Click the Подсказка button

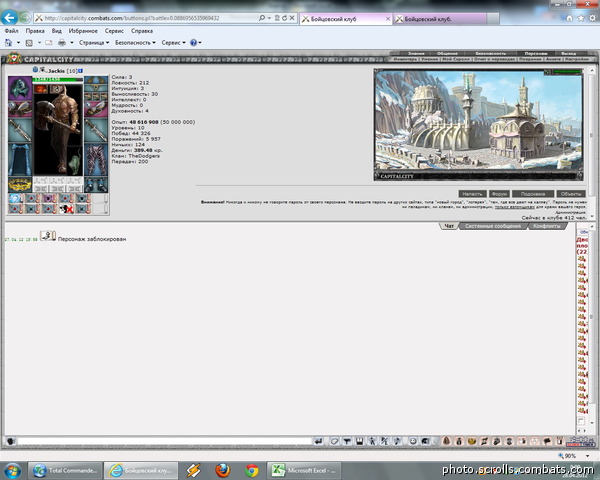pos(533,194)
